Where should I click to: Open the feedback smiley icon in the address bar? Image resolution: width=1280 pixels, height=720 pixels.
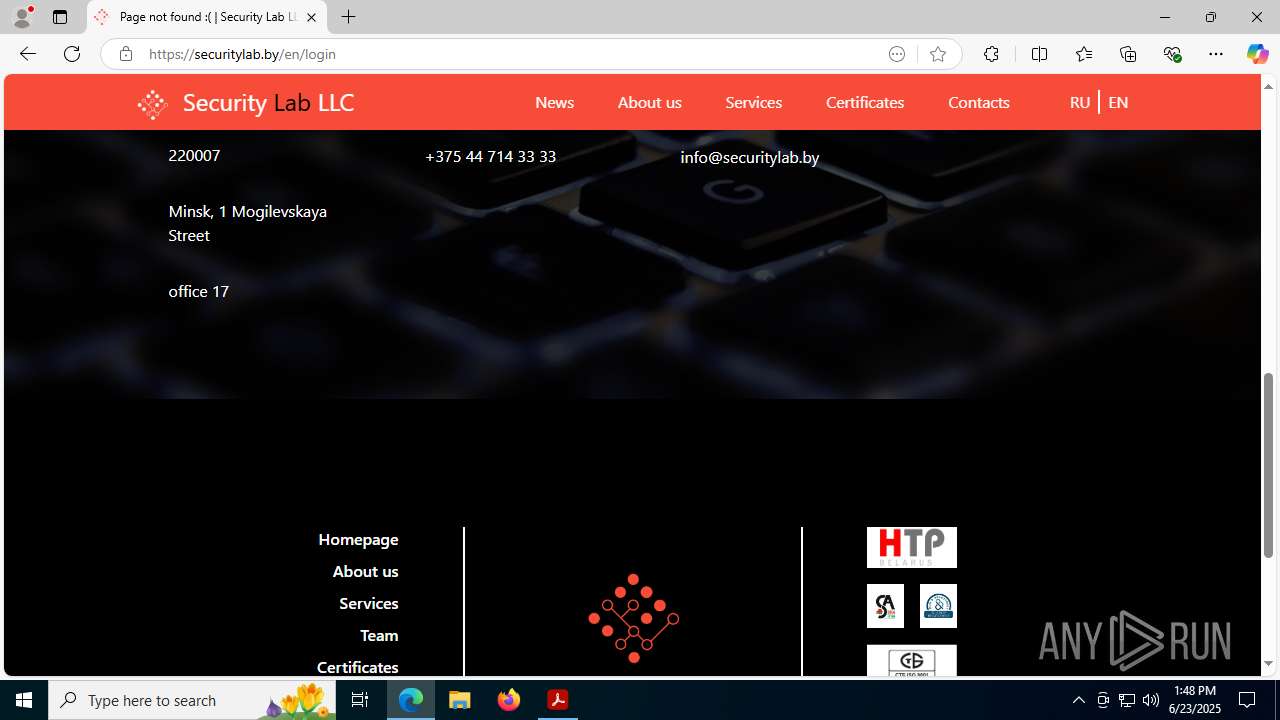(x=897, y=54)
